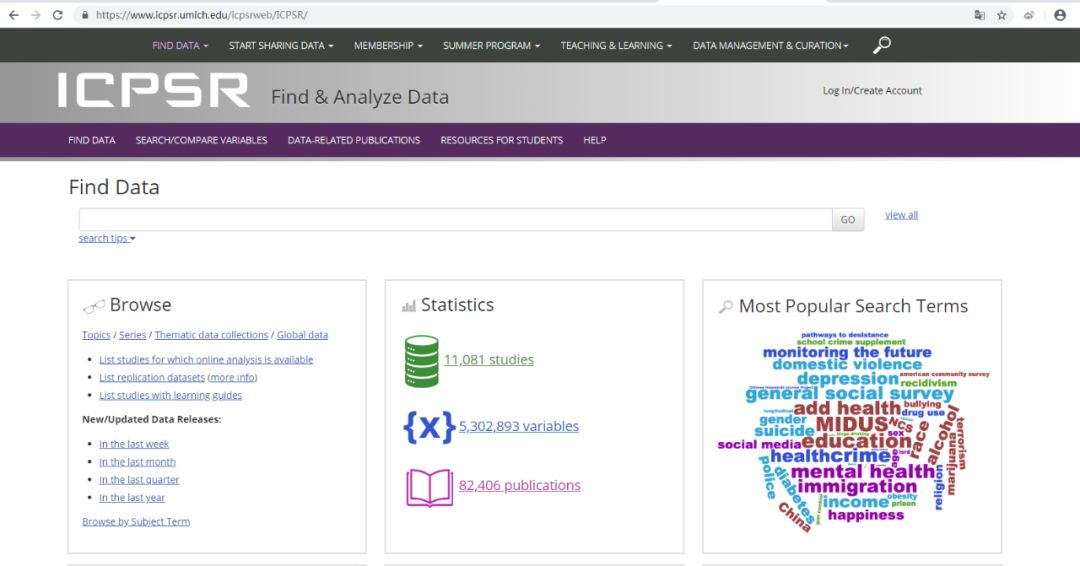Click the magnifying glass search icon in top navigation
This screenshot has height=566, width=1080.
pos(881,45)
